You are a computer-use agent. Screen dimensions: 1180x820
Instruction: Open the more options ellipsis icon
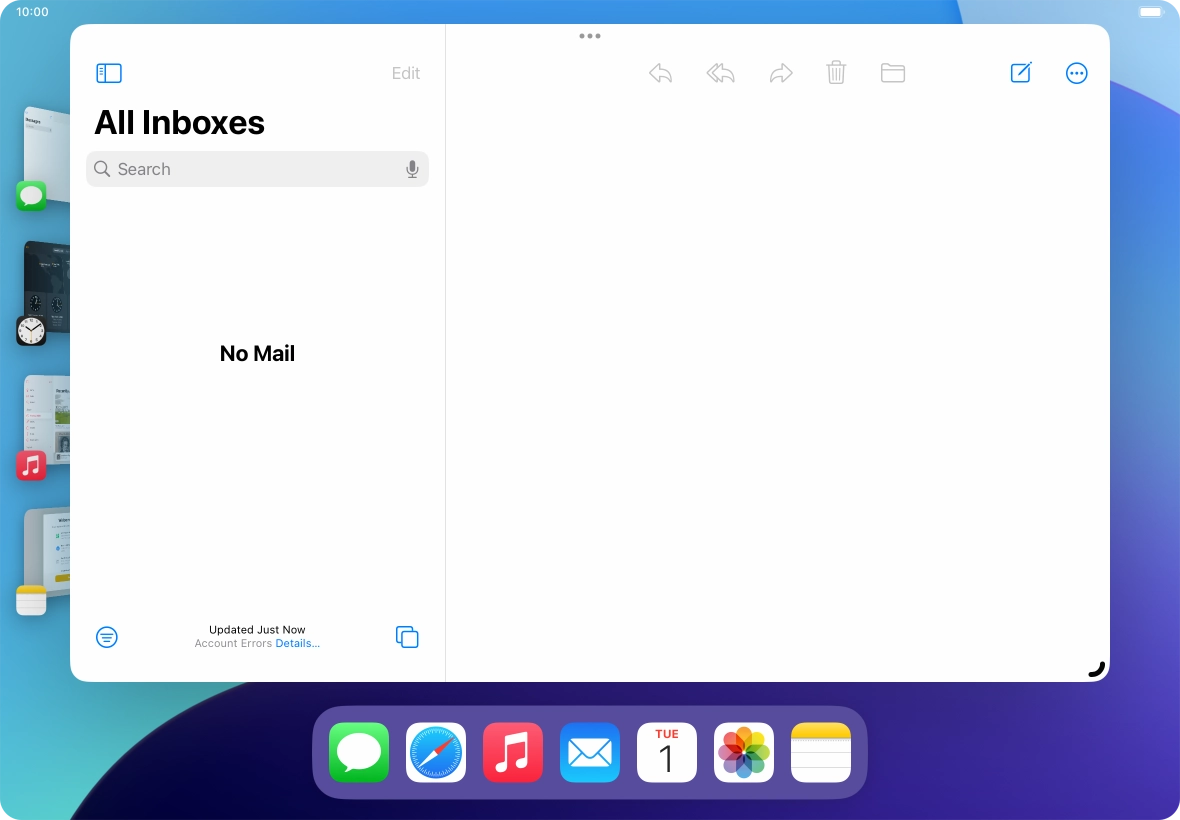pyautogui.click(x=1076, y=72)
